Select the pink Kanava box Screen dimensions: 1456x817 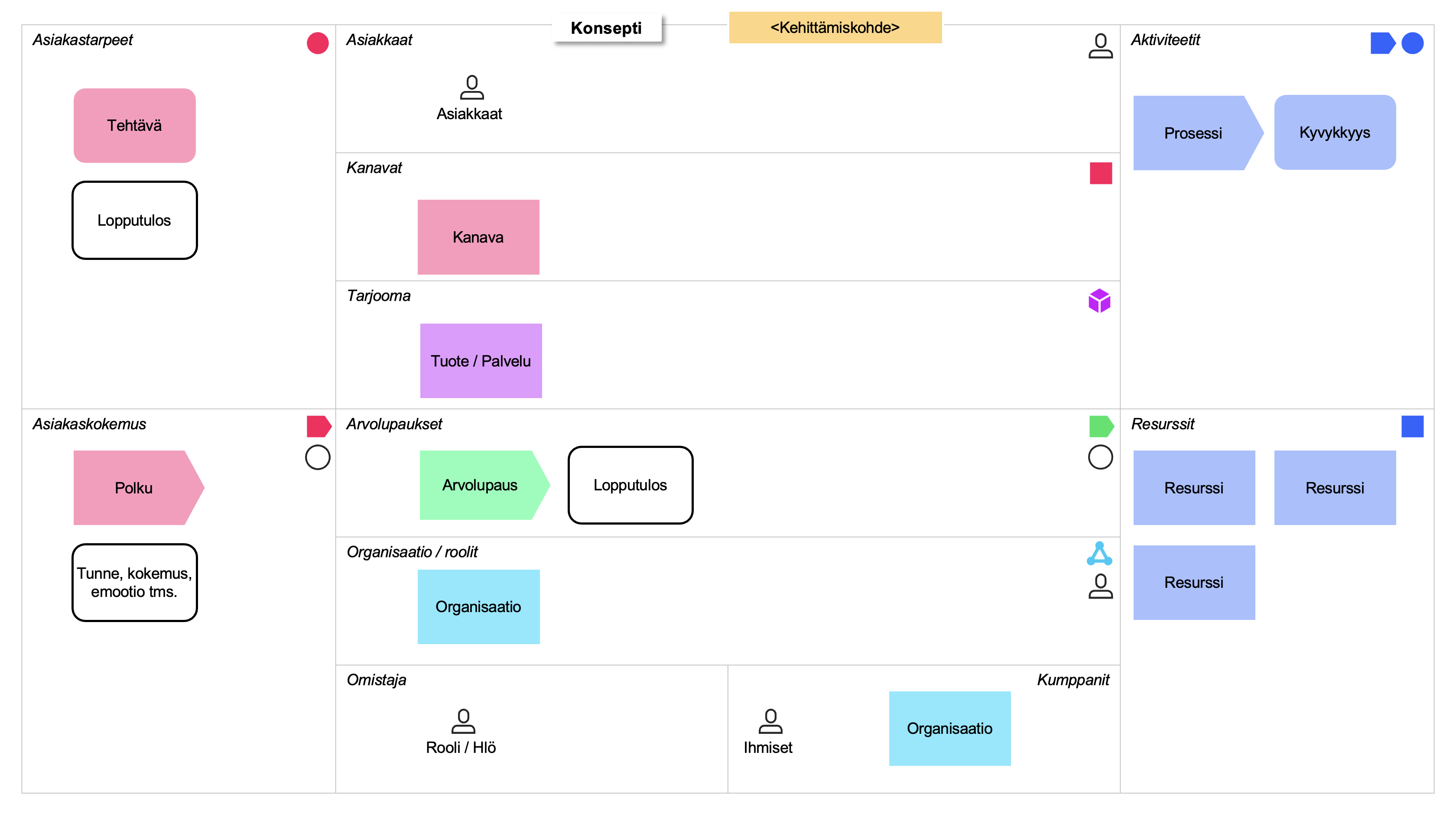click(478, 237)
